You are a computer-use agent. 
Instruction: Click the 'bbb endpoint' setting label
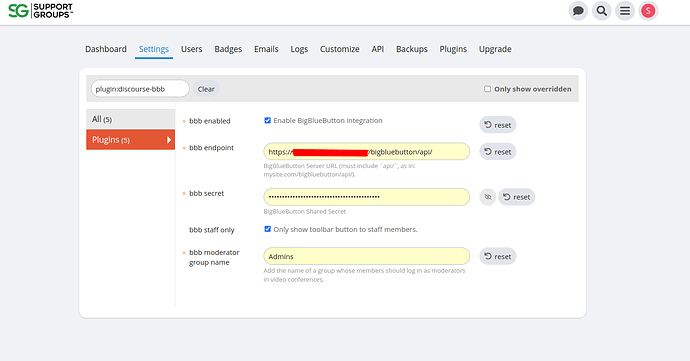pos(211,147)
